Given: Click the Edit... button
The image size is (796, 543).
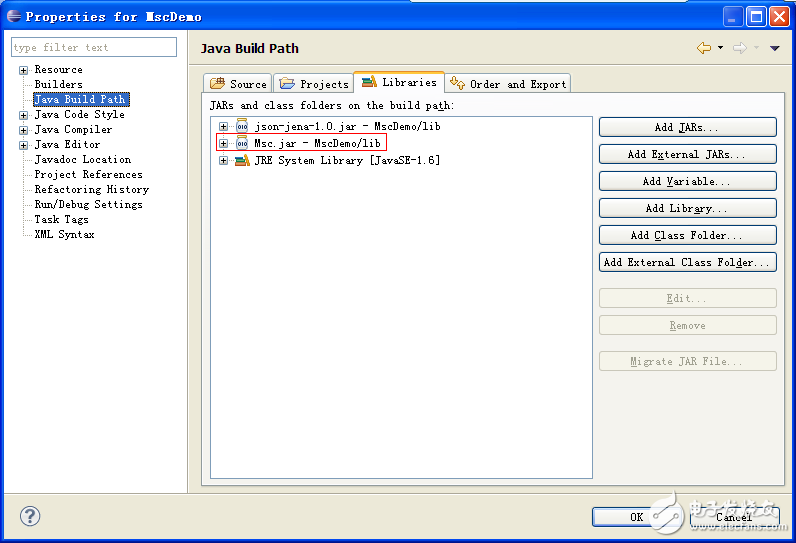Looking at the screenshot, I should [x=687, y=298].
